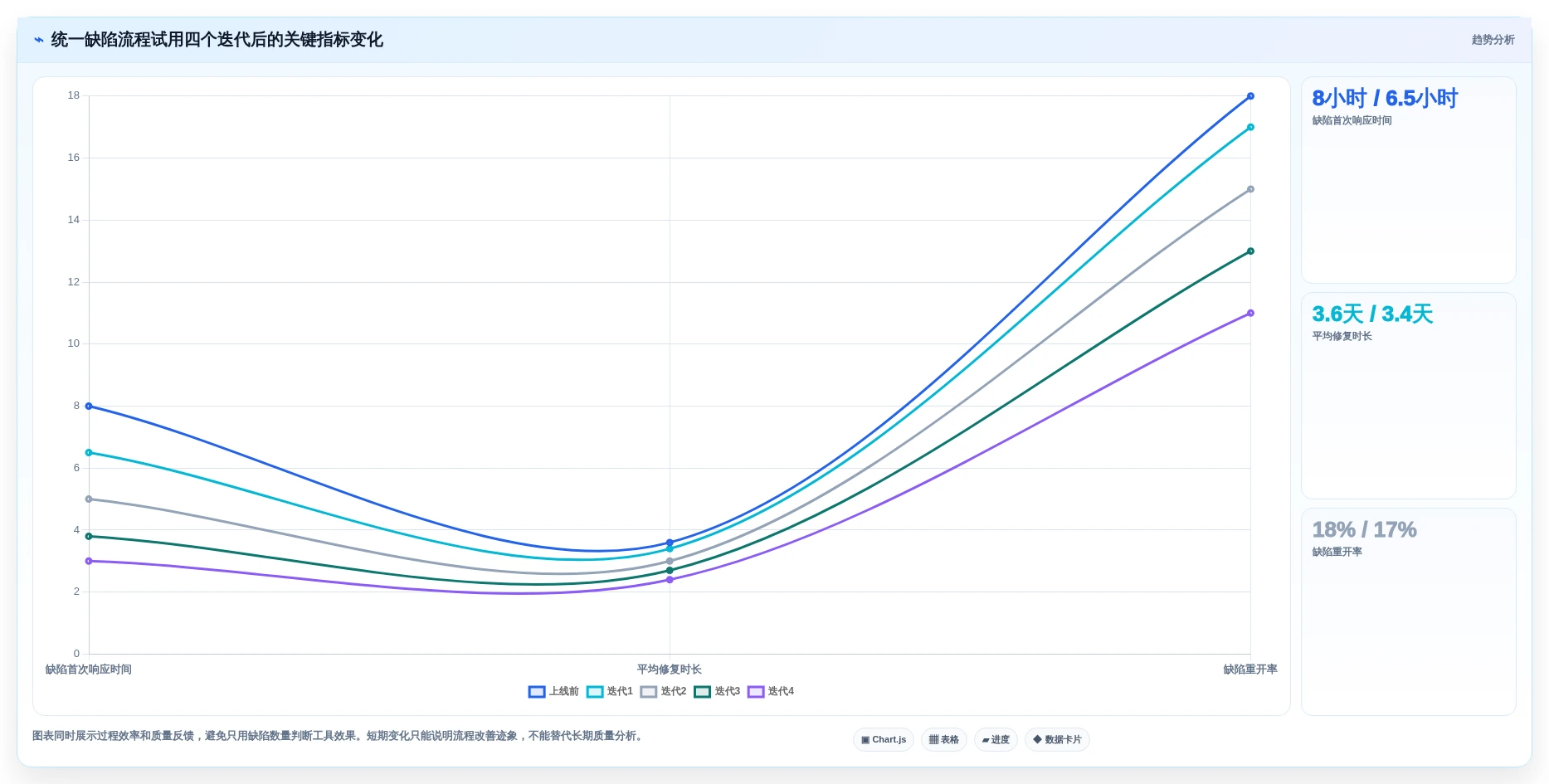Click the 平均修复时长 x-axis label
The height and width of the screenshot is (784, 1549).
pyautogui.click(x=670, y=670)
